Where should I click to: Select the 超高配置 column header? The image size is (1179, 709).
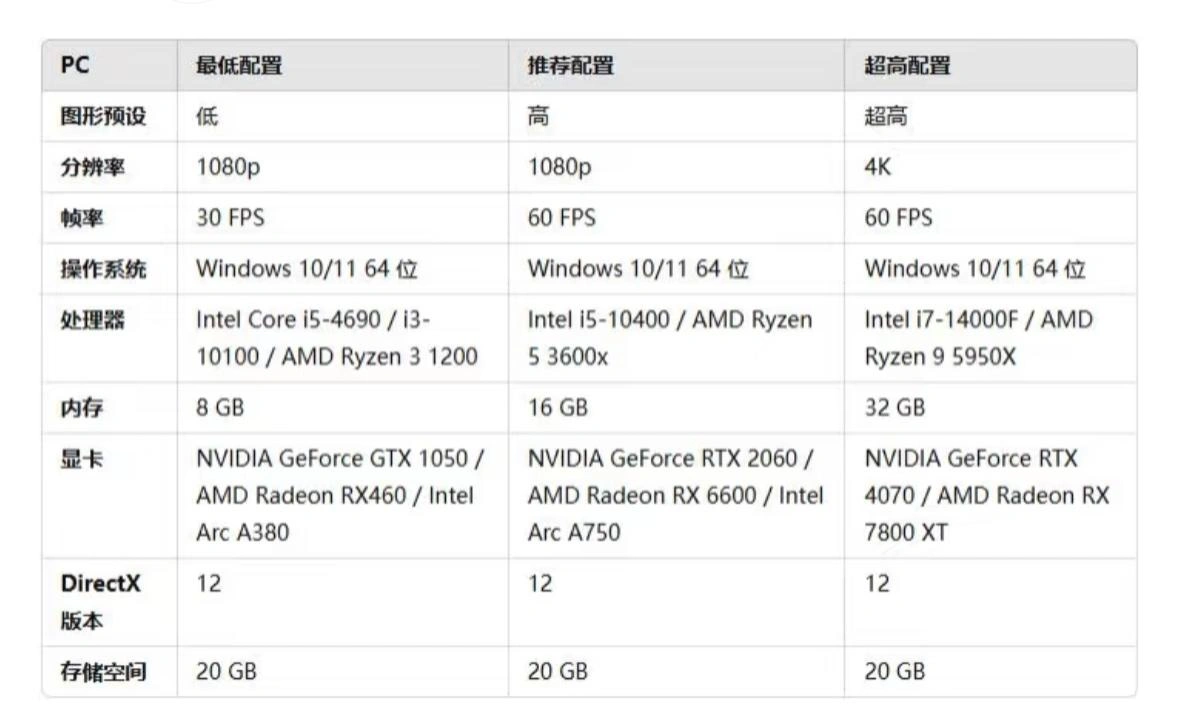(907, 66)
